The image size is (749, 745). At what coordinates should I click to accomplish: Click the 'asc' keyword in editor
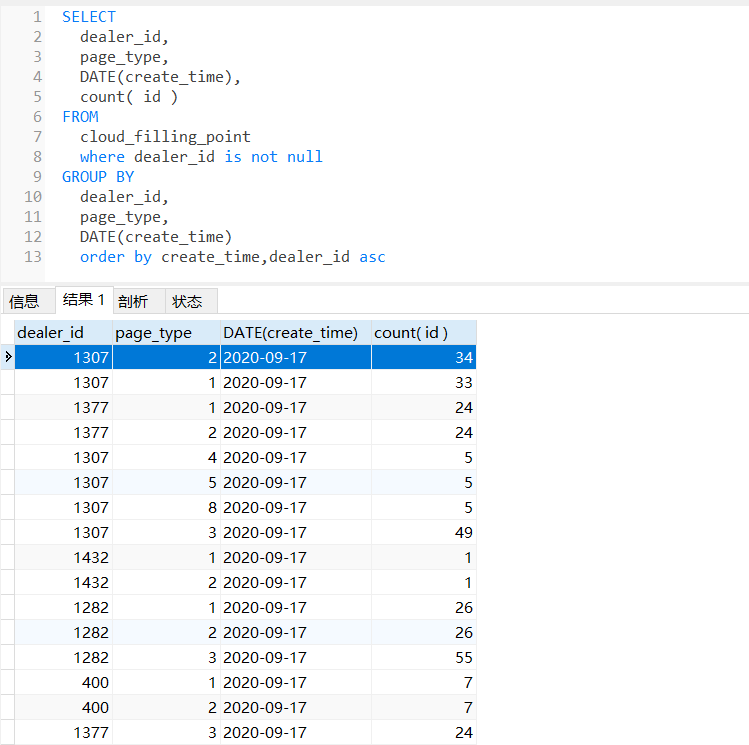tap(372, 257)
